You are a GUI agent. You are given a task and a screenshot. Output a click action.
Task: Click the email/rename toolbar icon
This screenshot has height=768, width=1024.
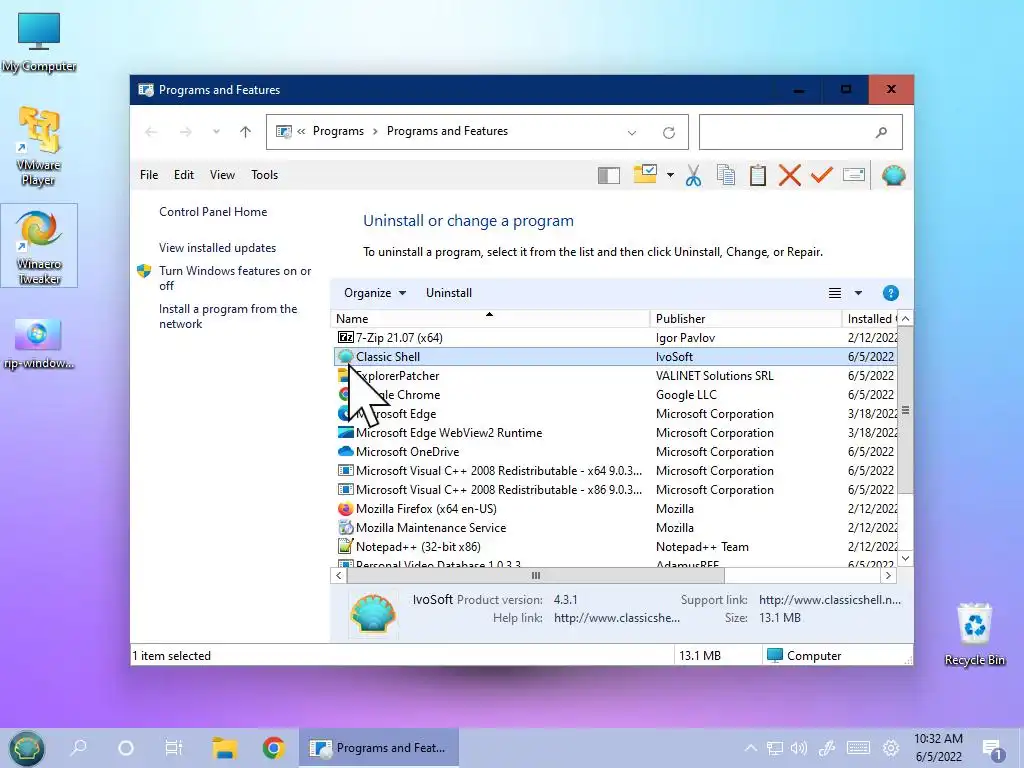[854, 174]
